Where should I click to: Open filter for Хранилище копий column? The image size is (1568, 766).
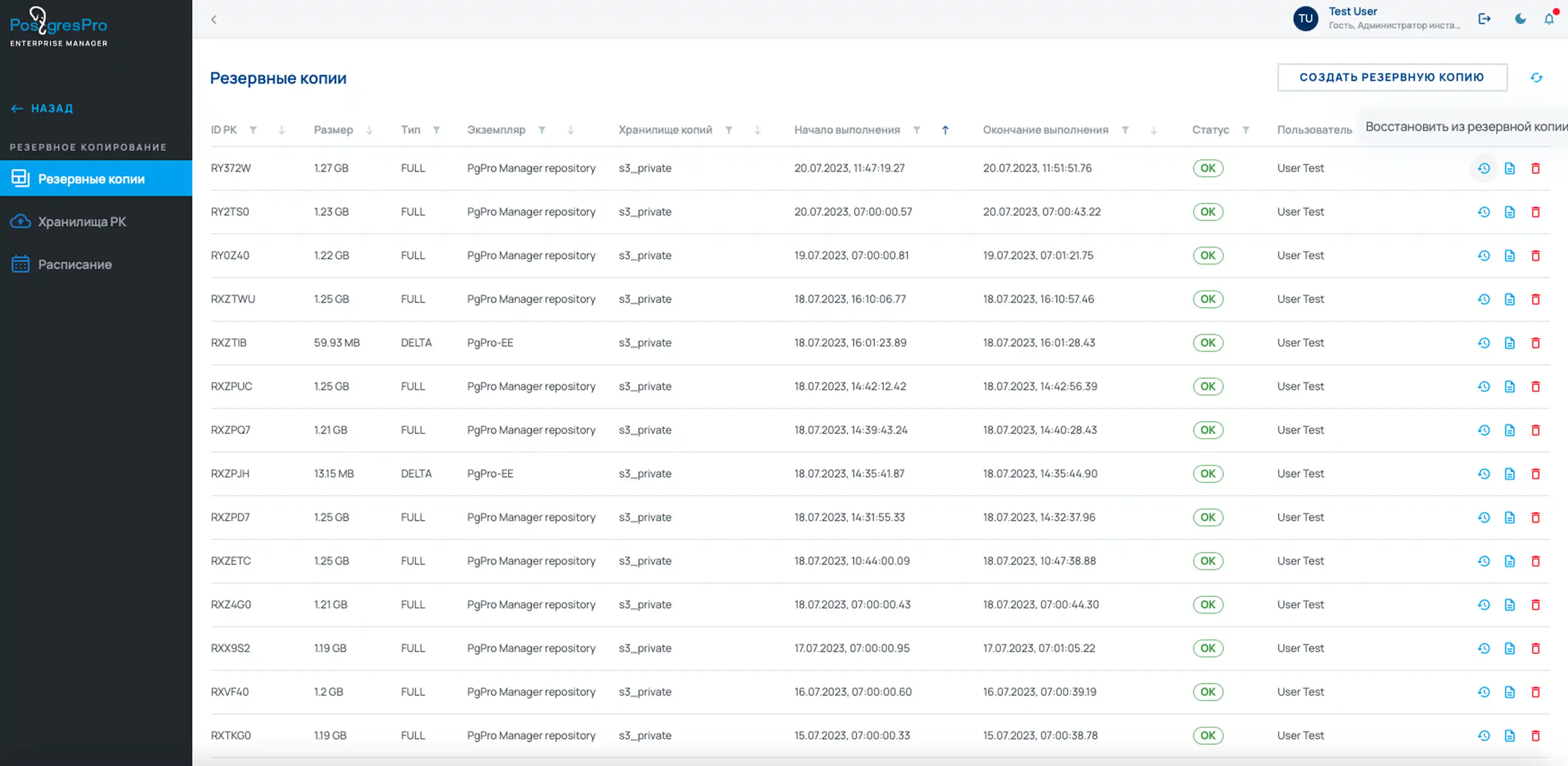(728, 130)
